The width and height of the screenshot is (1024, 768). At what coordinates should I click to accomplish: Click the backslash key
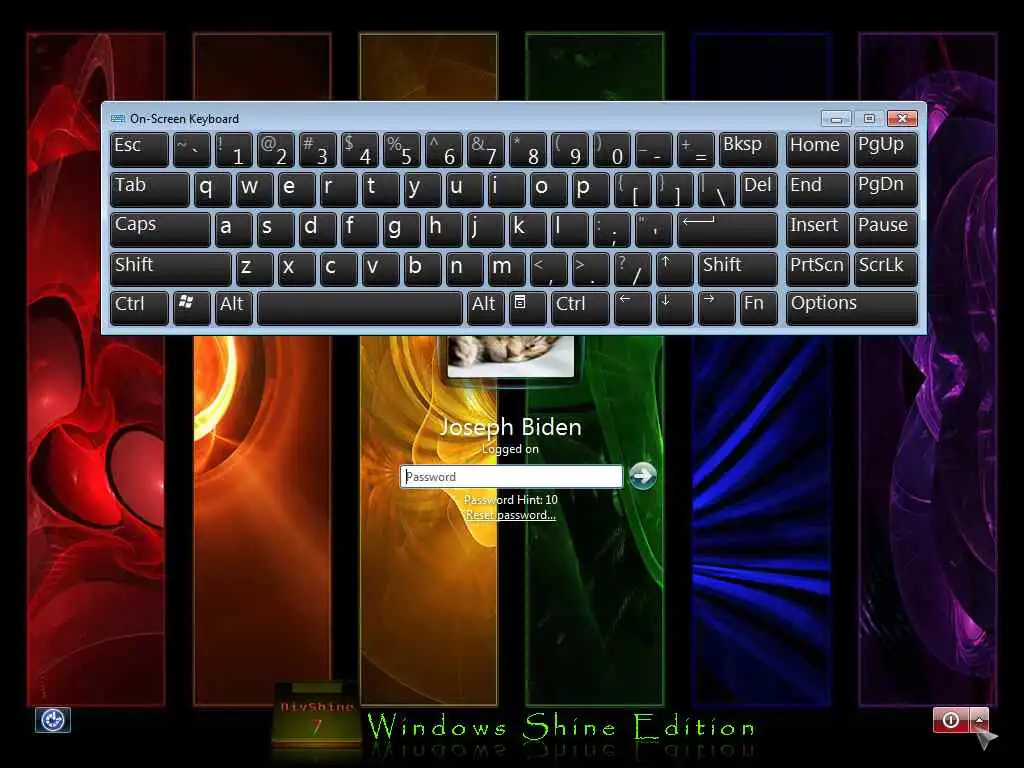[716, 189]
